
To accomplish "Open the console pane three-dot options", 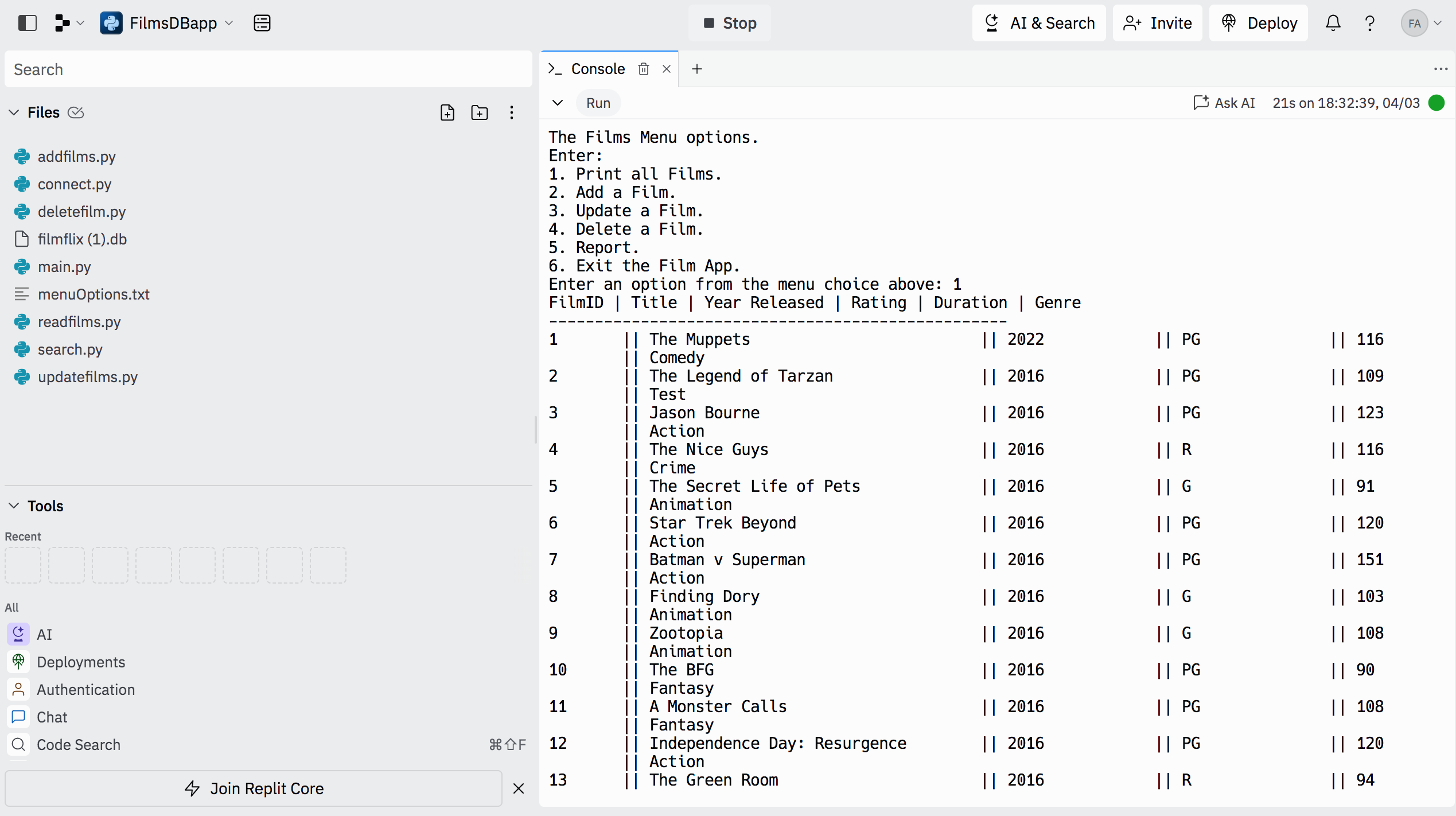I will (1441, 69).
